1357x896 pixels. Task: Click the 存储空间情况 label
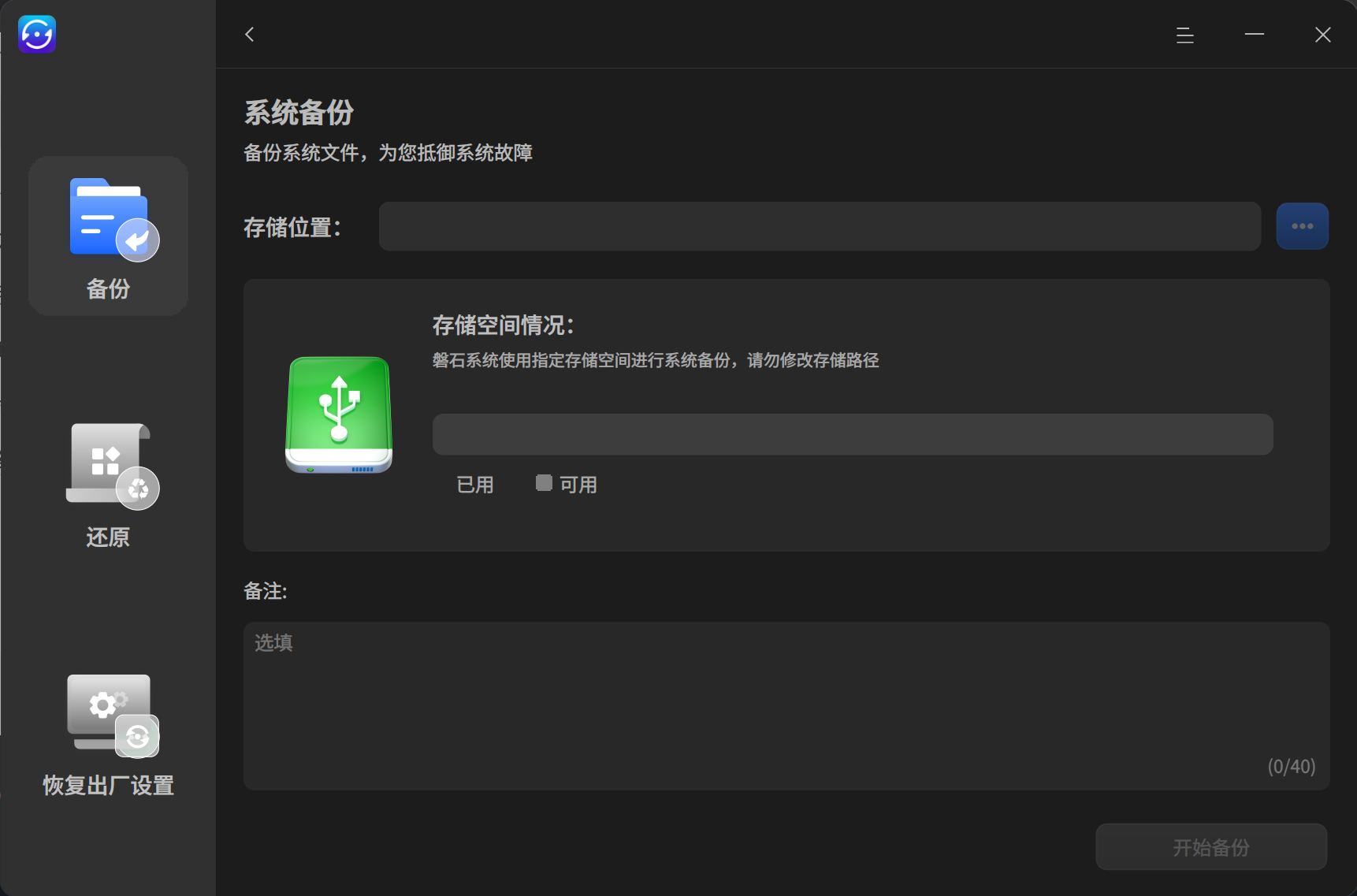coord(504,325)
